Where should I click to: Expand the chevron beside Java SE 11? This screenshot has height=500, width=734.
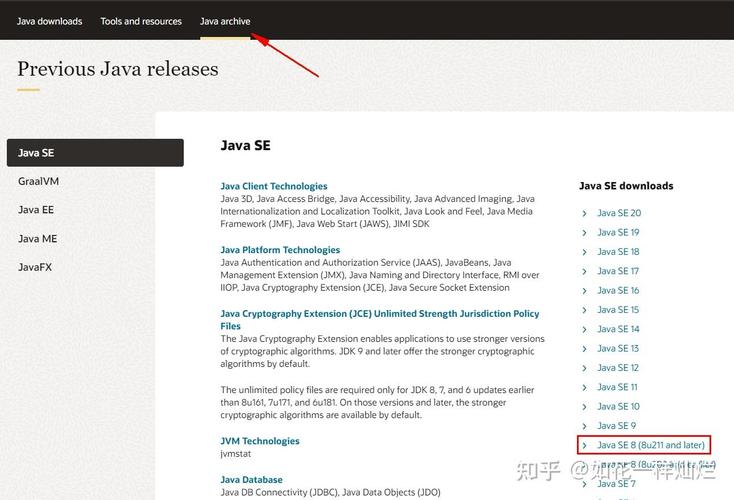point(584,388)
